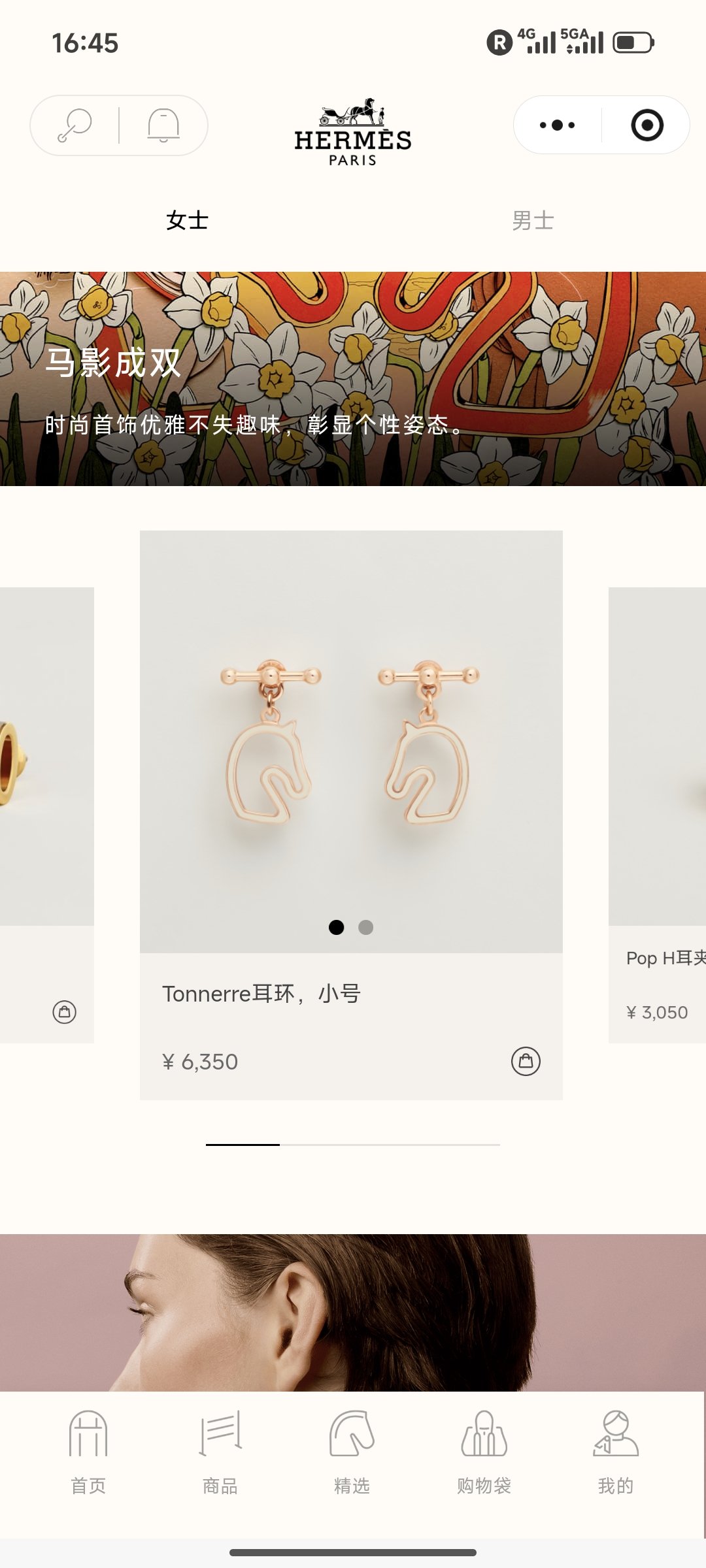
Task: Click the carousel progress bar
Action: point(353,1145)
